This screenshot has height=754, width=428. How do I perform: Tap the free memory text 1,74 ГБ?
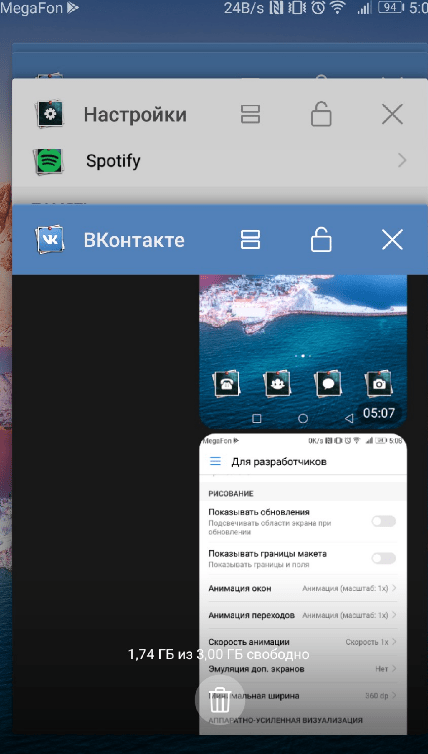(218, 654)
